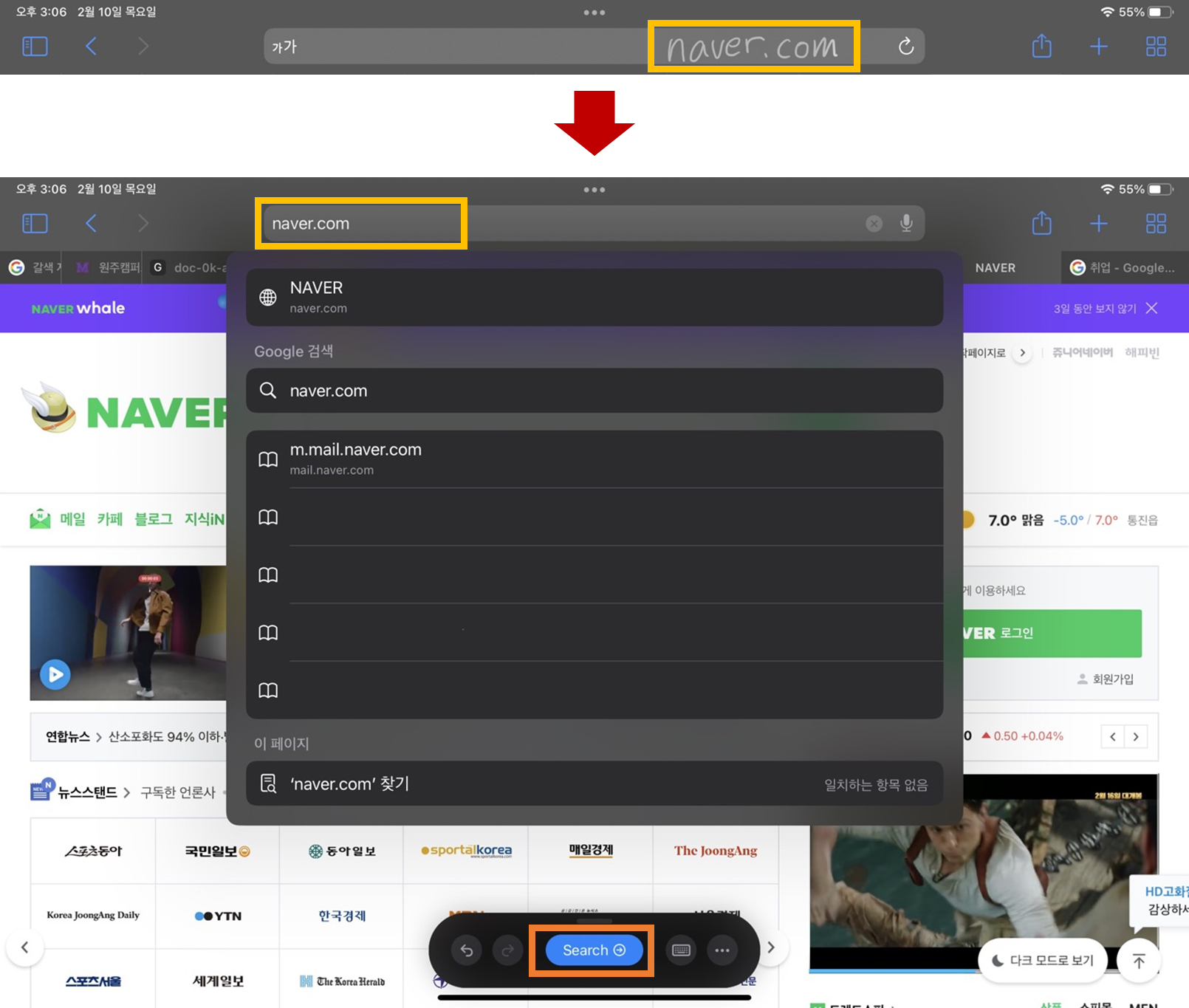1189x1008 pixels.
Task: Go forward in lower Safari toolbar
Action: (x=143, y=223)
